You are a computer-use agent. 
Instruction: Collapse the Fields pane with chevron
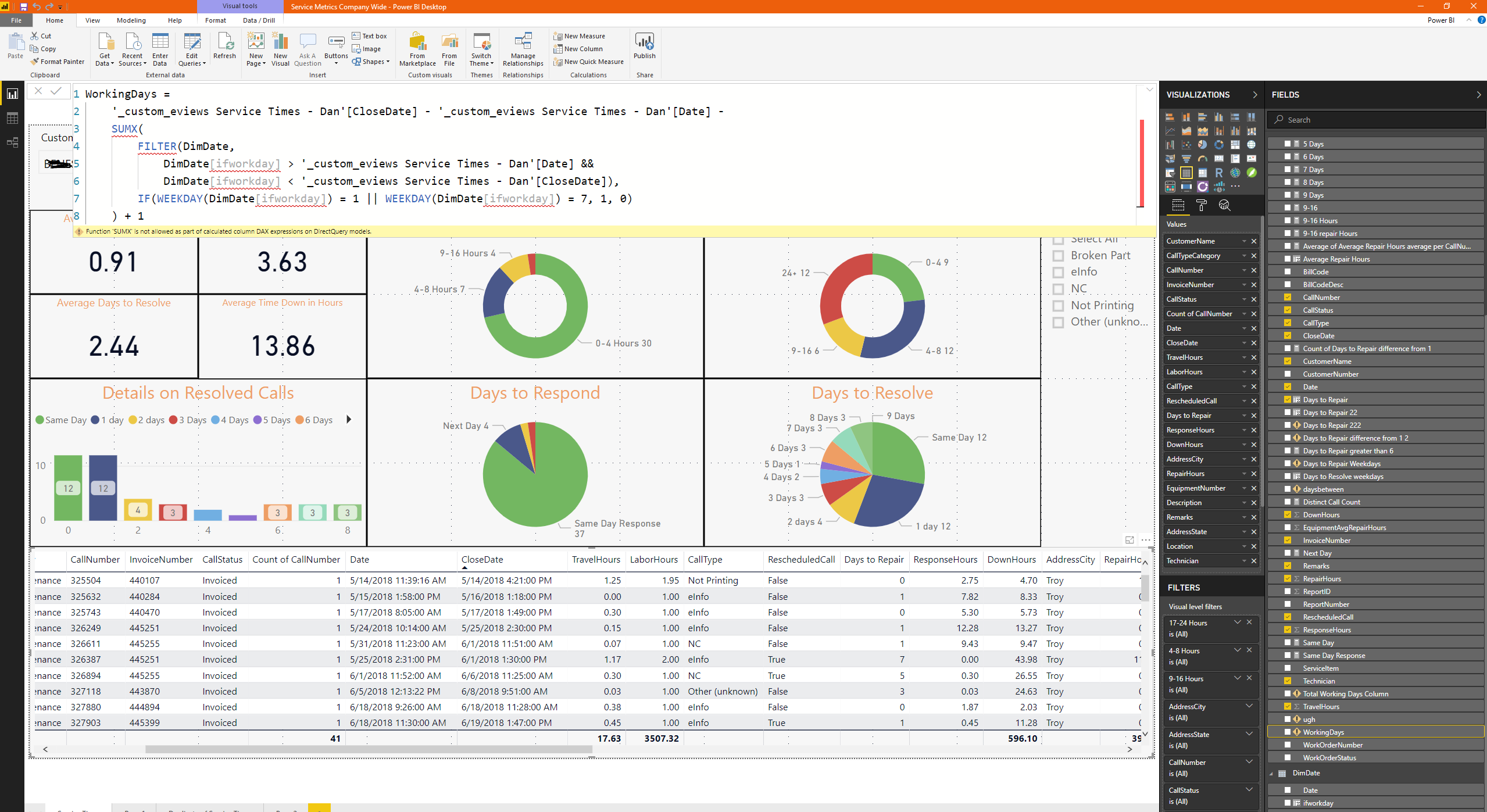[1478, 95]
